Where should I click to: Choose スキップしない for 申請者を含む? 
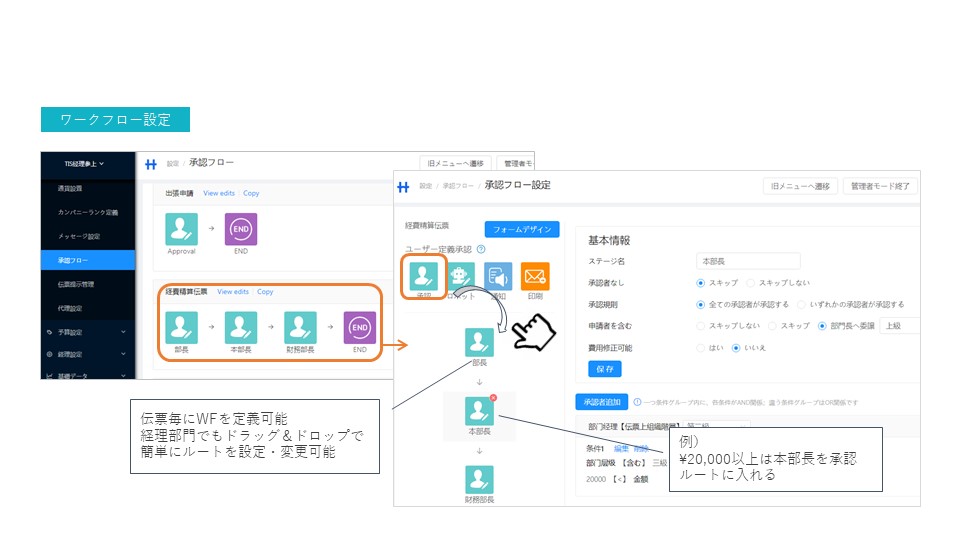click(700, 326)
